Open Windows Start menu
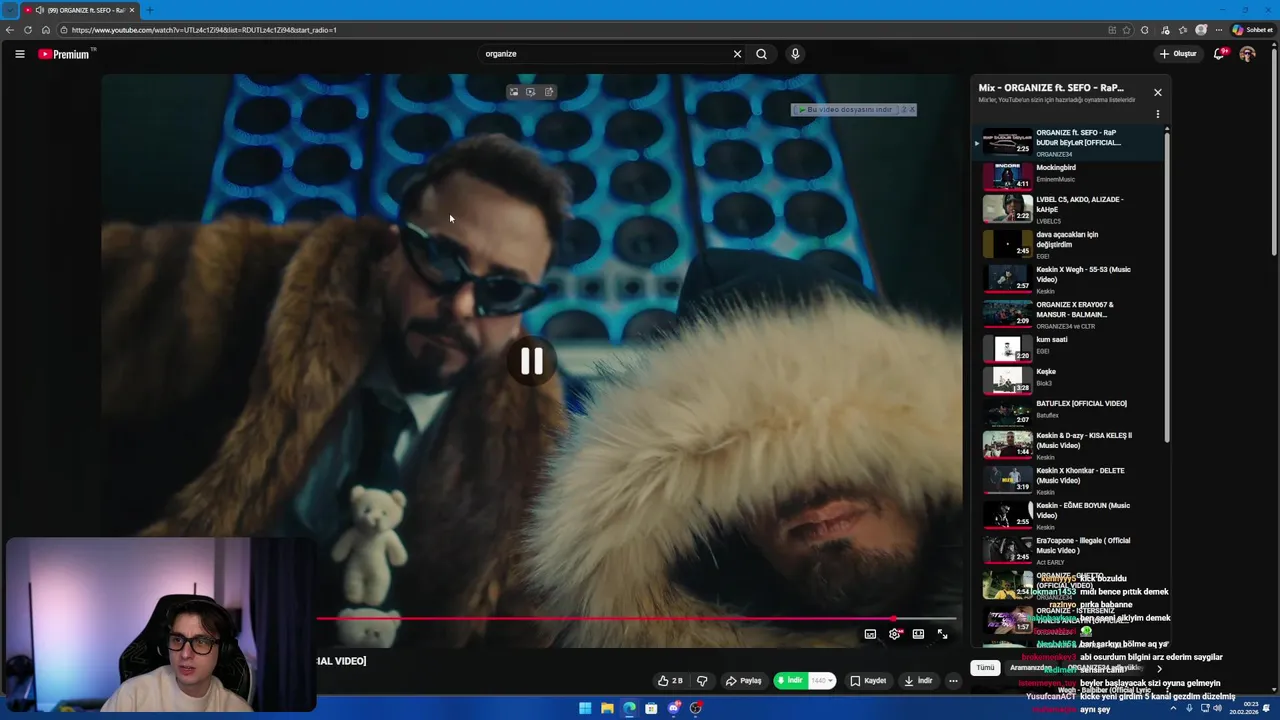The image size is (1280, 720). pyautogui.click(x=585, y=708)
